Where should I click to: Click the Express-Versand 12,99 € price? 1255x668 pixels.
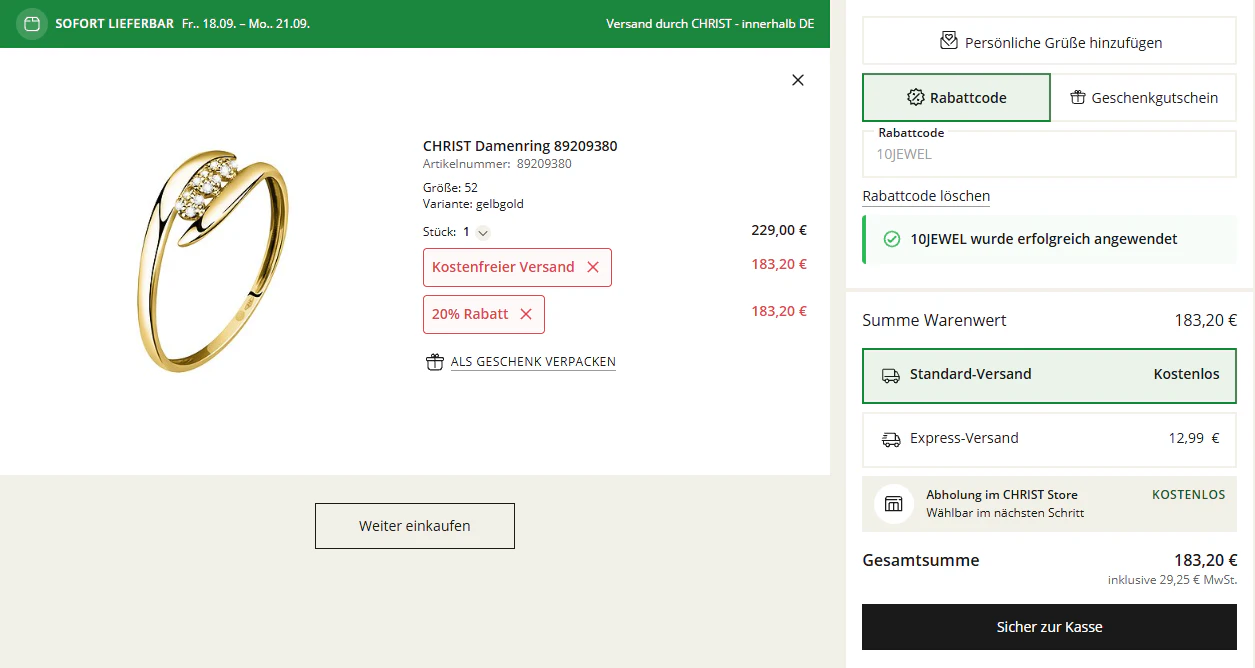tap(1194, 438)
